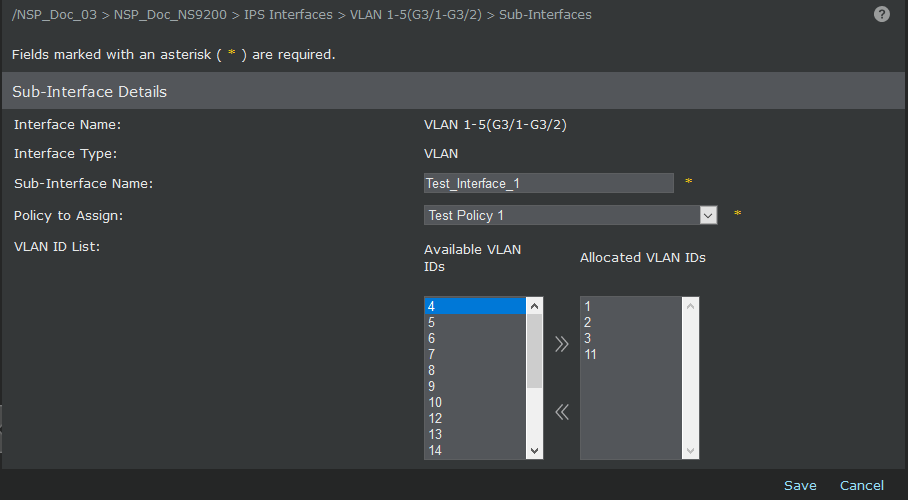
Task: Click VLAN 1-5(G3/1-G3/2) breadcrumb entry
Action: [416, 14]
